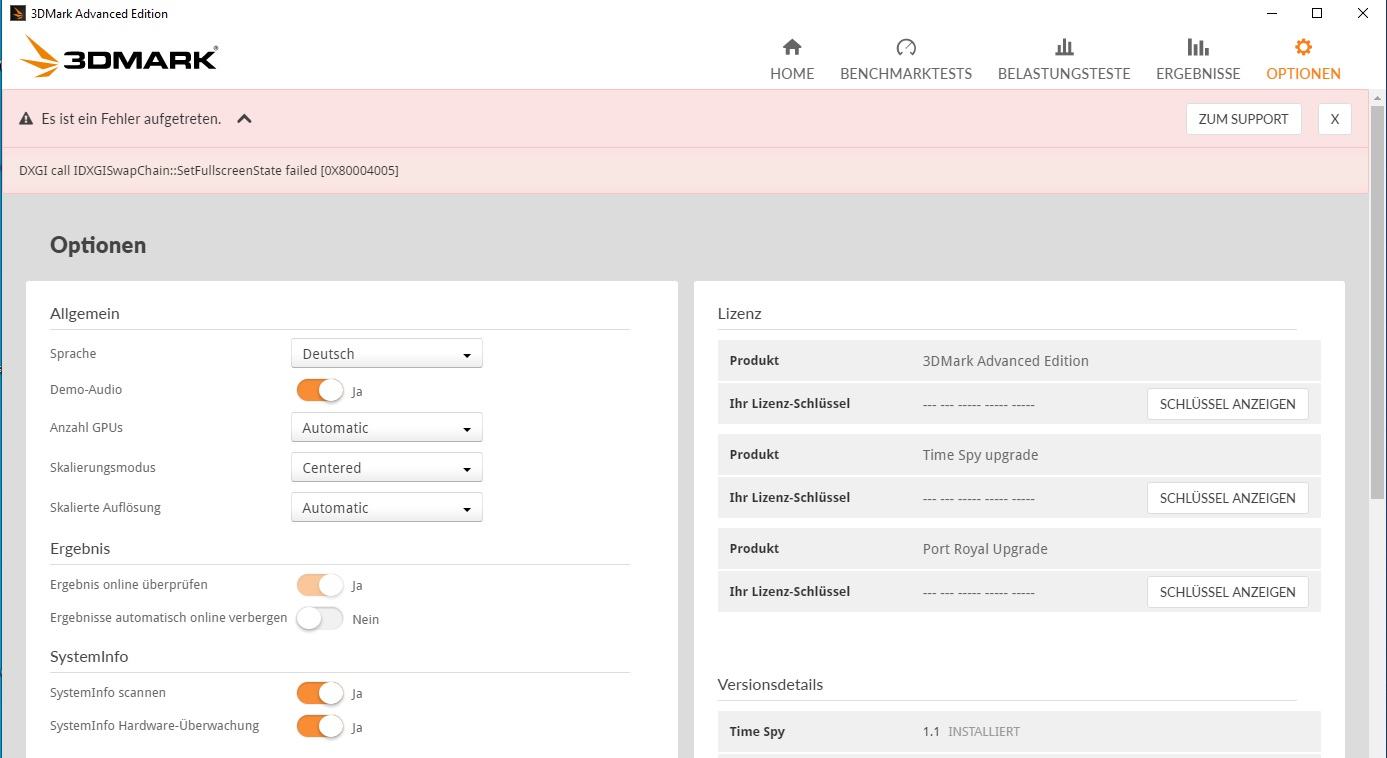This screenshot has height=758, width=1387.
Task: Go to the HOME tab
Action: pos(792,73)
